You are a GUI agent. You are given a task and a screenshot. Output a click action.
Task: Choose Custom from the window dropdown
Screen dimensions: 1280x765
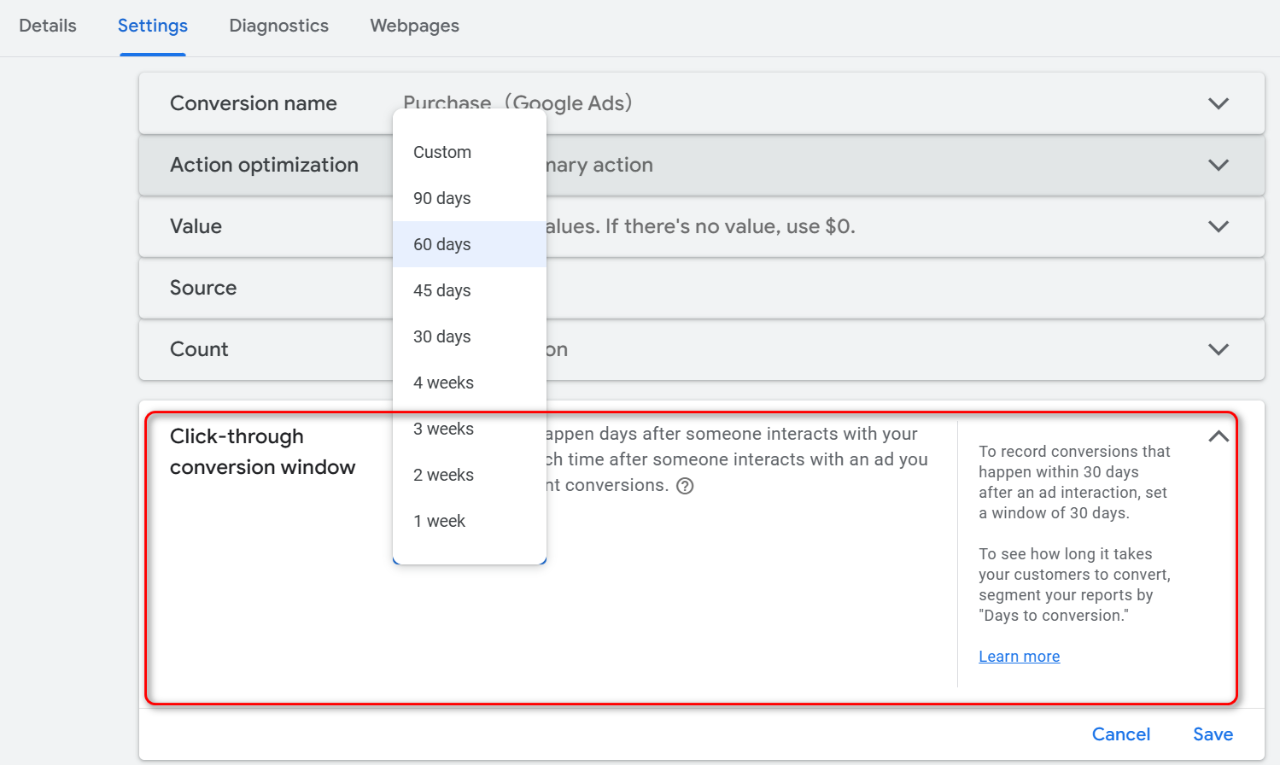click(x=442, y=152)
